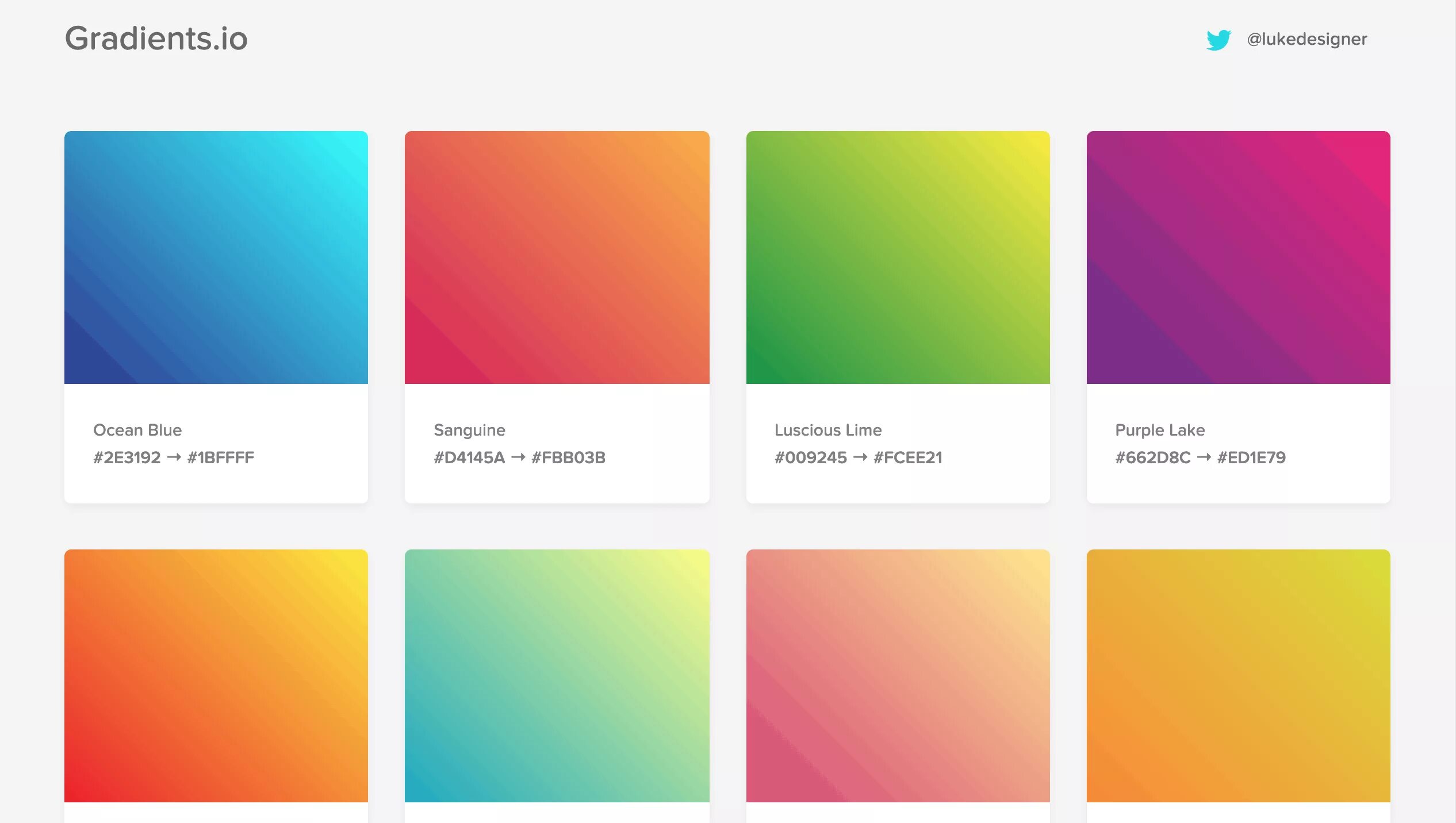The height and width of the screenshot is (823, 1456).
Task: Select the pink-to-peach gradient in second row
Action: click(x=898, y=676)
